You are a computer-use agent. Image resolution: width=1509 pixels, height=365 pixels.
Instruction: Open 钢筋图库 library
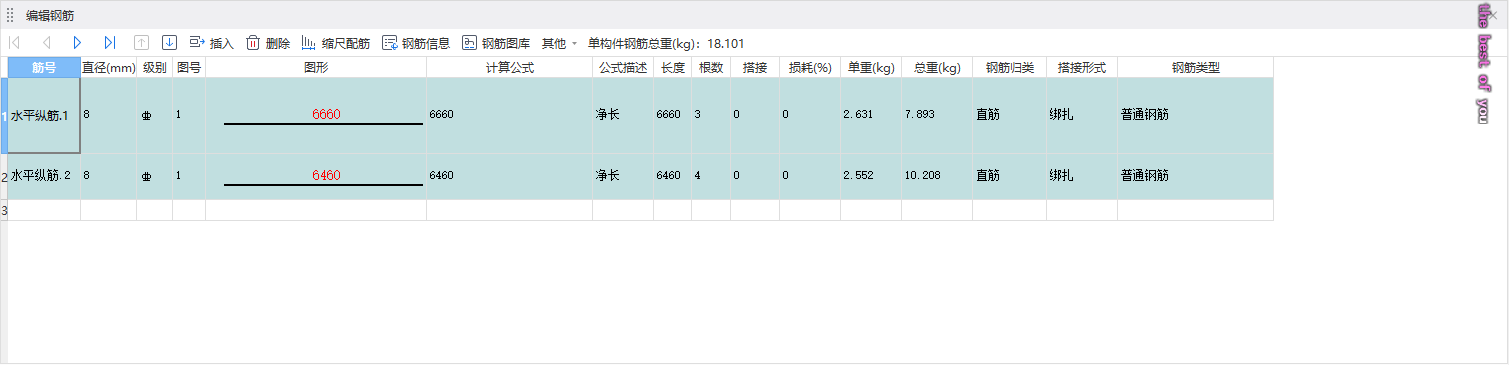tap(496, 43)
